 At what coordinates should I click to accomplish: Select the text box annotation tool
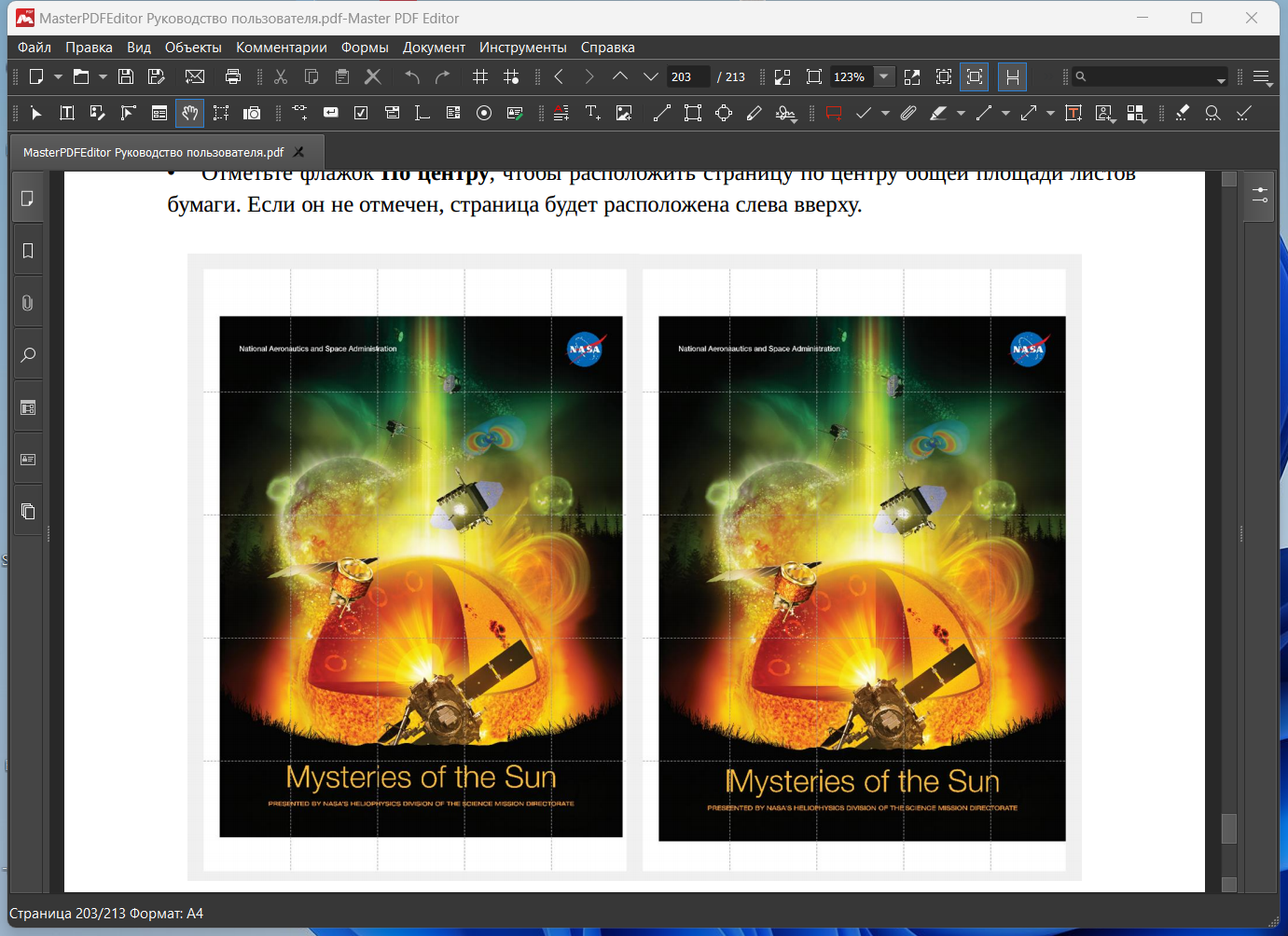click(x=1073, y=113)
